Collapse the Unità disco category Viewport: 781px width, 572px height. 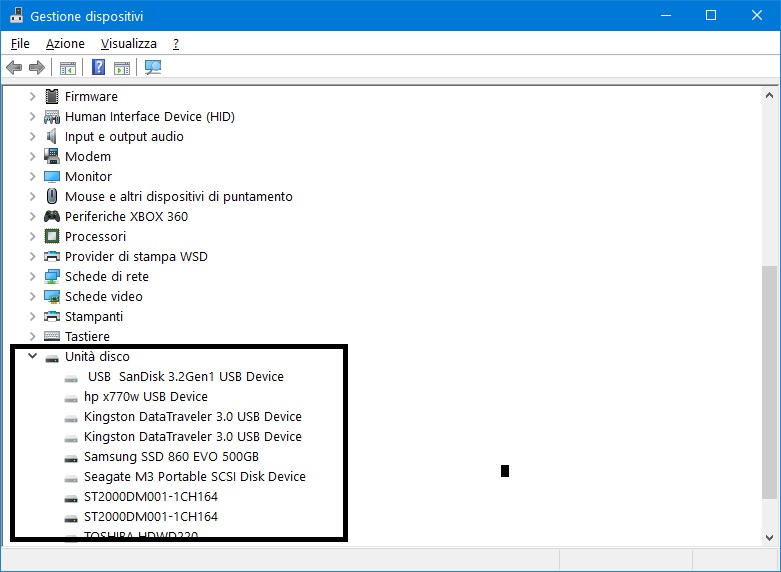click(32, 356)
